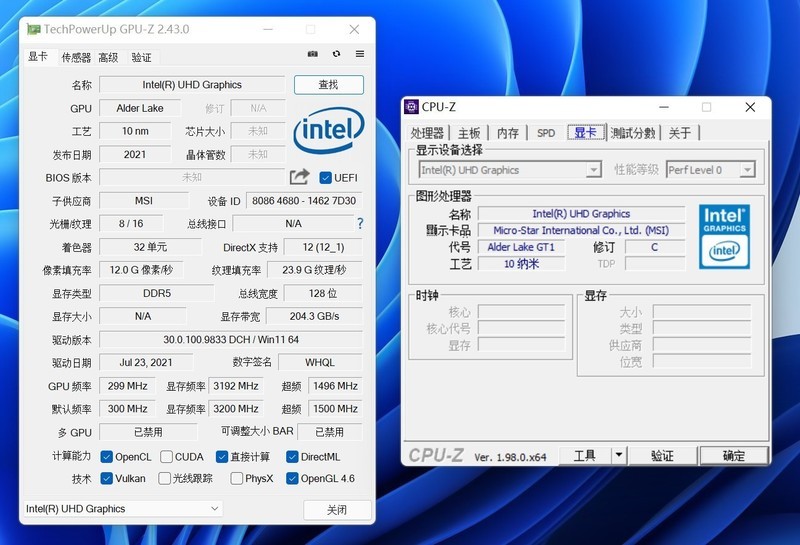Switch to the 验证 tab in GPU-Z
The height and width of the screenshot is (545, 800).
click(x=141, y=58)
